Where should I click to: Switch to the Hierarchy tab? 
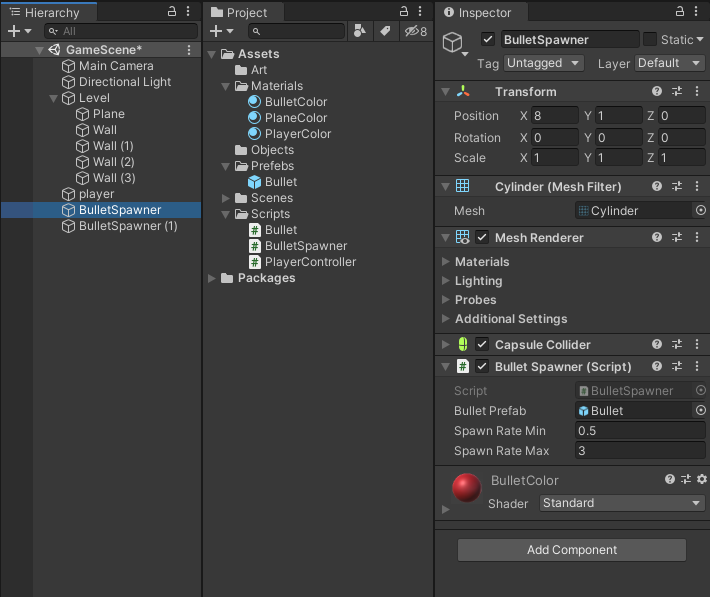tap(49, 12)
